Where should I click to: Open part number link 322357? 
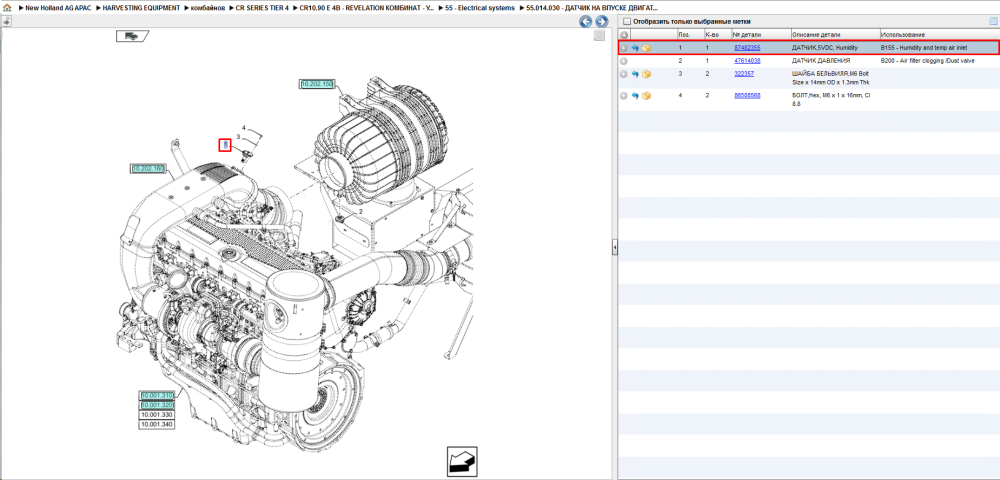(744, 74)
